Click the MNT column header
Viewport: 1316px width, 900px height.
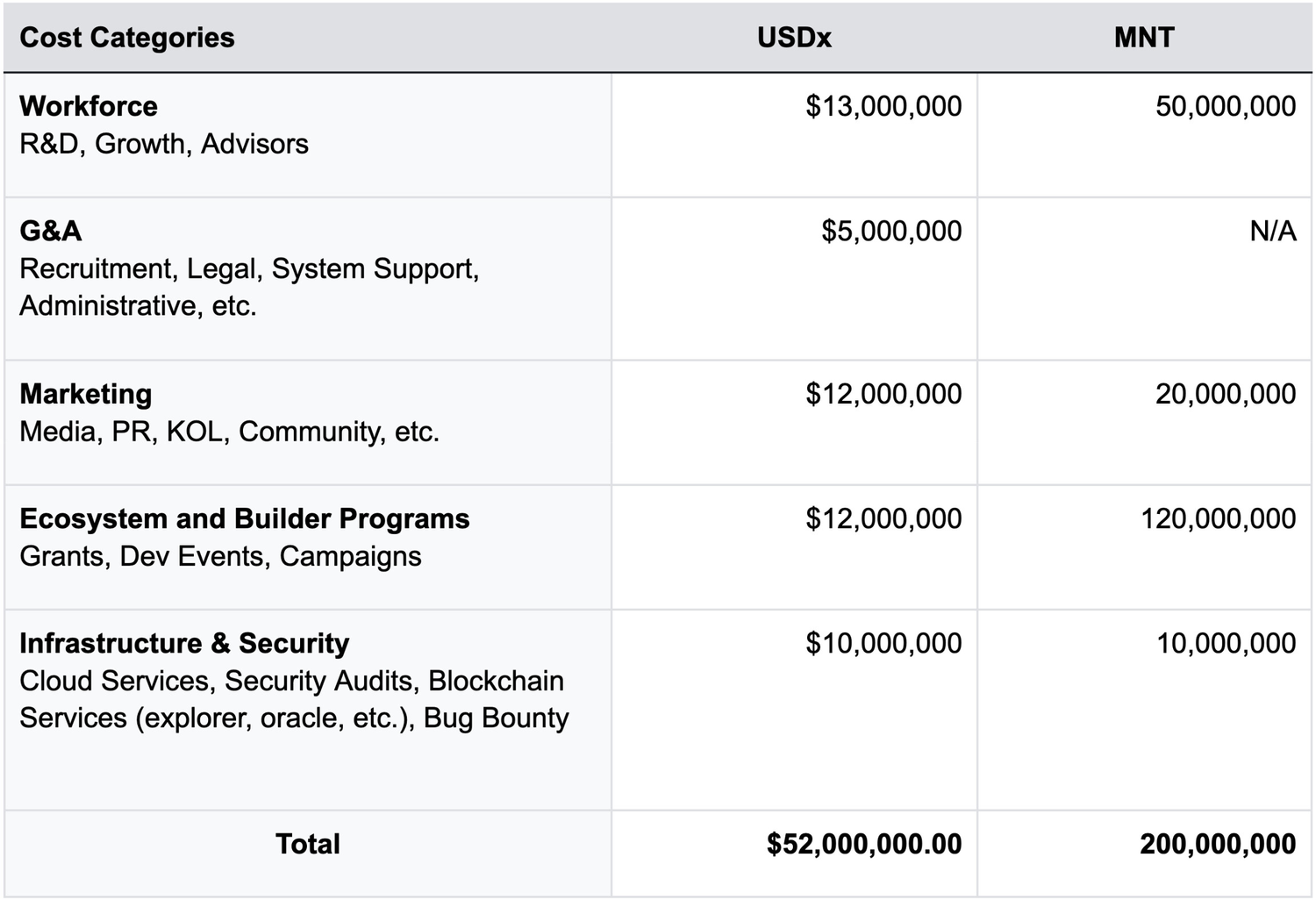point(1144,38)
